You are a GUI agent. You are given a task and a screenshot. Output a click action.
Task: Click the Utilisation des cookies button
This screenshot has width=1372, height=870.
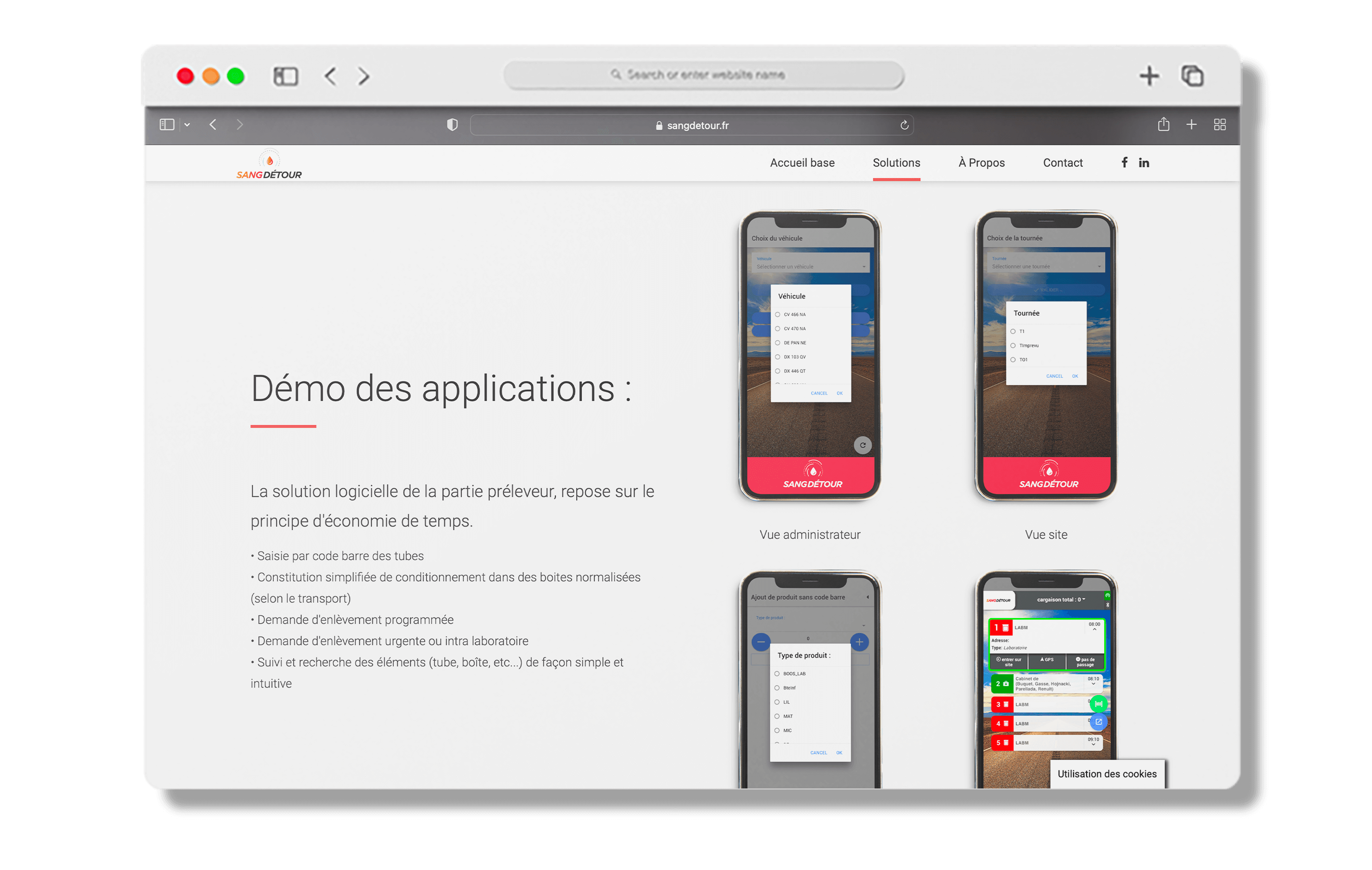coord(1107,774)
